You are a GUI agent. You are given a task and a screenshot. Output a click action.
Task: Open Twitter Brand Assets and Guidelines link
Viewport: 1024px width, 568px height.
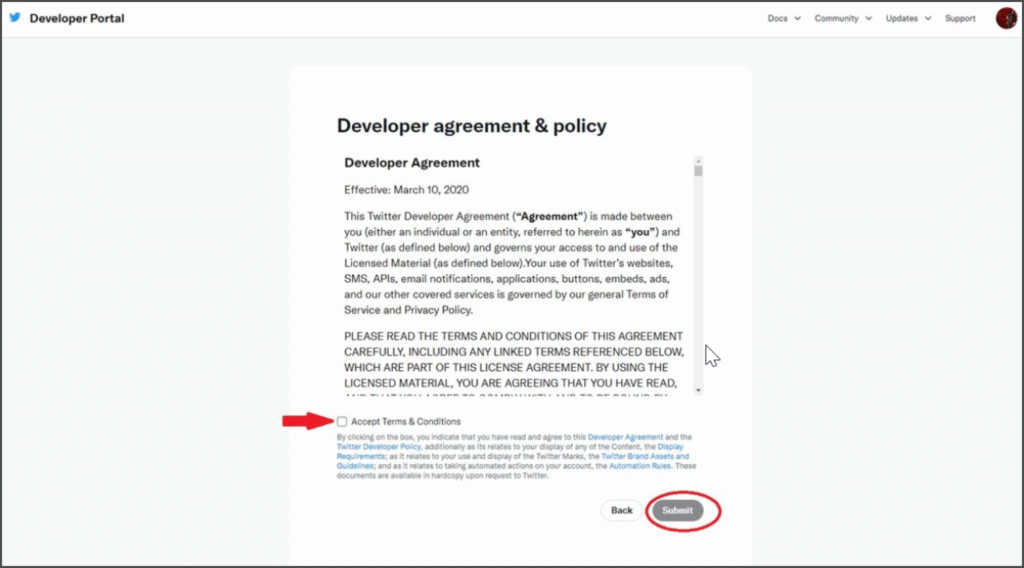645,456
